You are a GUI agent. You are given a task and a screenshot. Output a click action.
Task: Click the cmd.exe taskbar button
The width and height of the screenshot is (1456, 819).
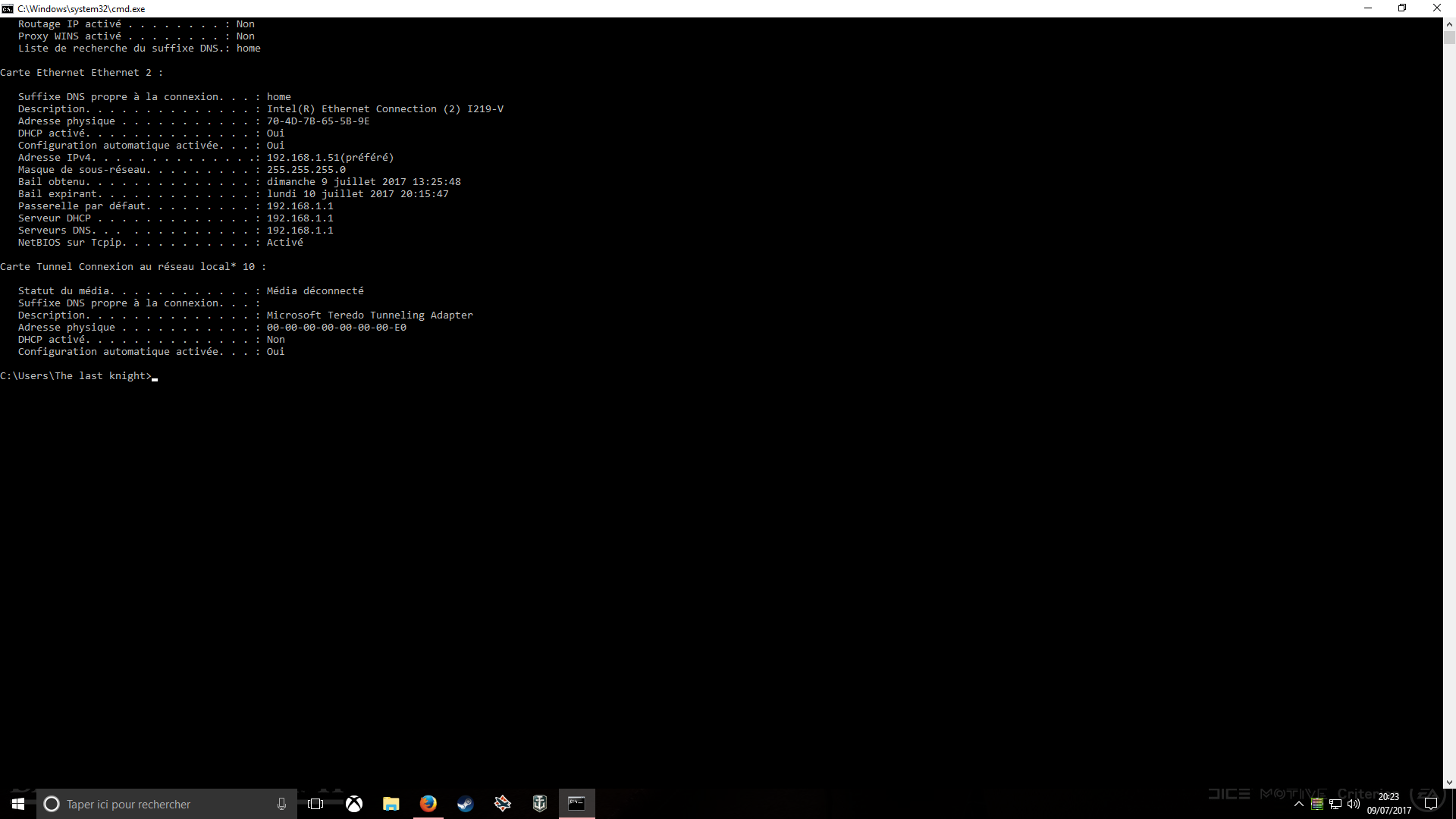(x=576, y=804)
